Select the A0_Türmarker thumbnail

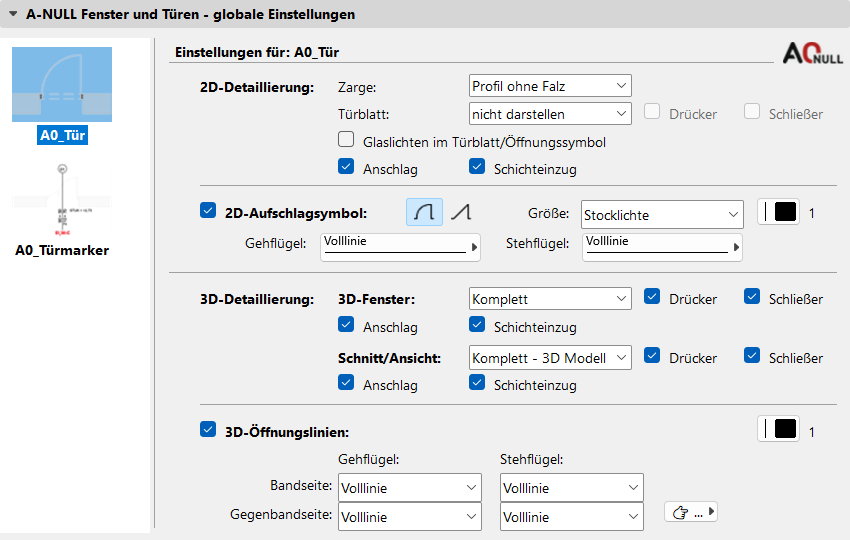tap(62, 207)
